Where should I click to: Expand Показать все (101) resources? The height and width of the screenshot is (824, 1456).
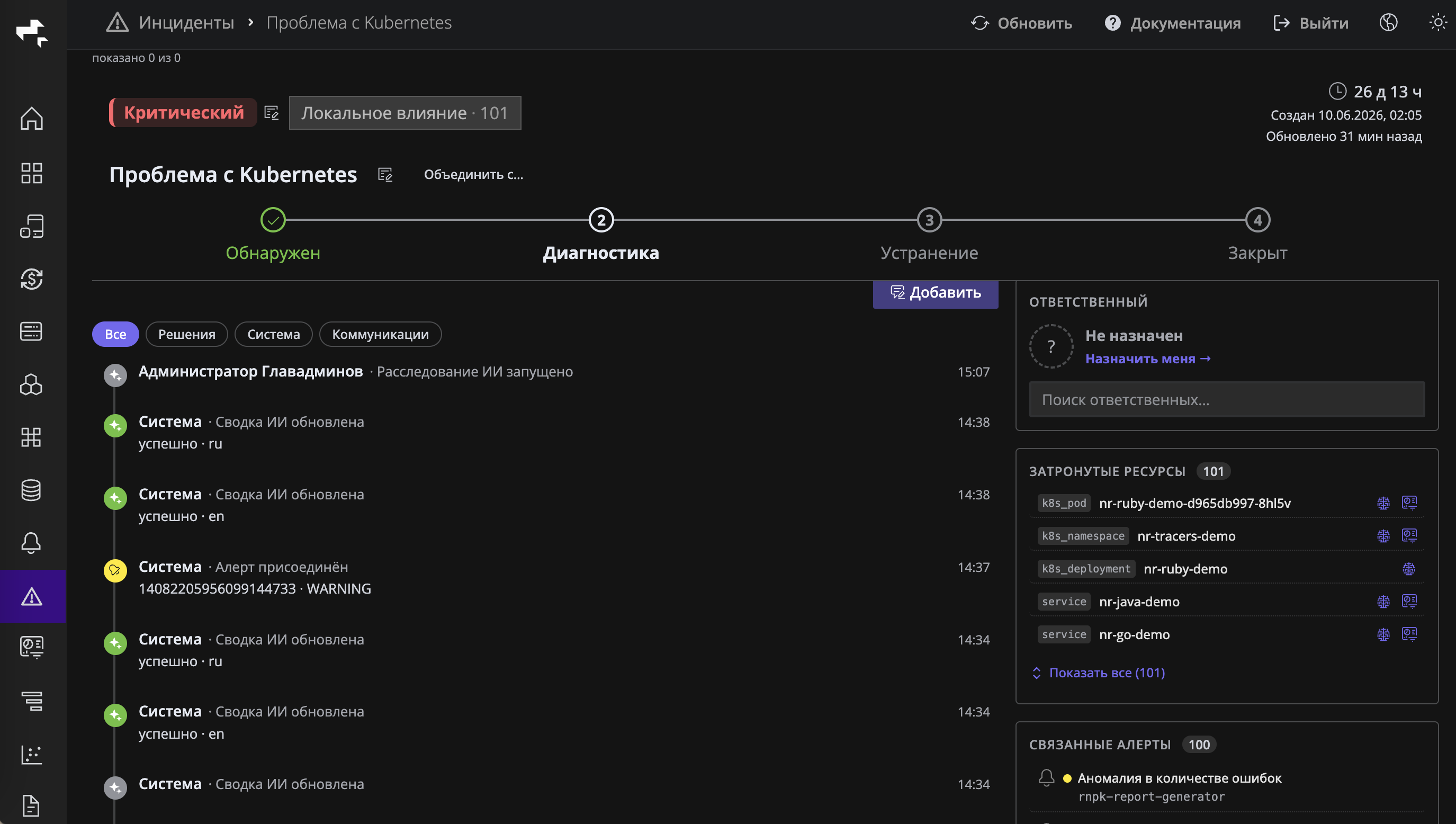click(x=1099, y=673)
